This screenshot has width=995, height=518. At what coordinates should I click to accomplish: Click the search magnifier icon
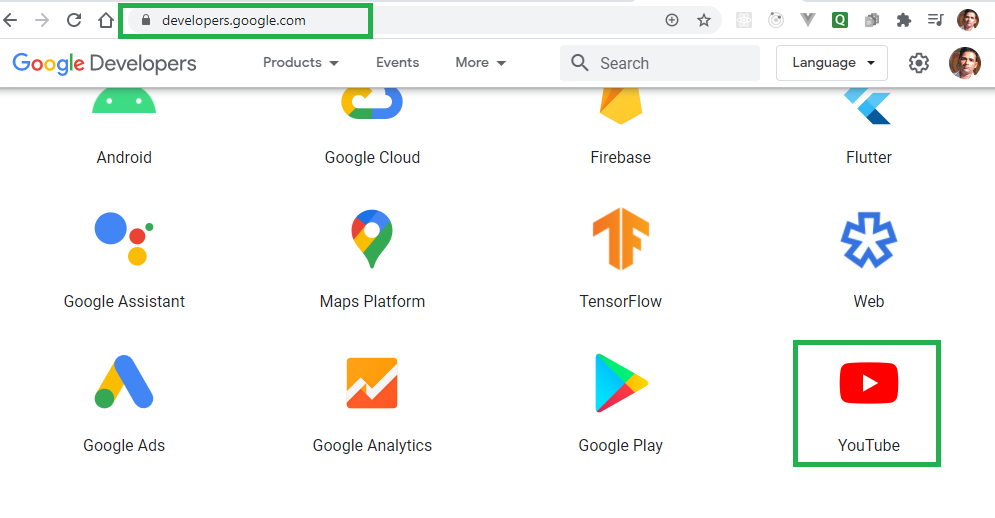click(x=579, y=63)
